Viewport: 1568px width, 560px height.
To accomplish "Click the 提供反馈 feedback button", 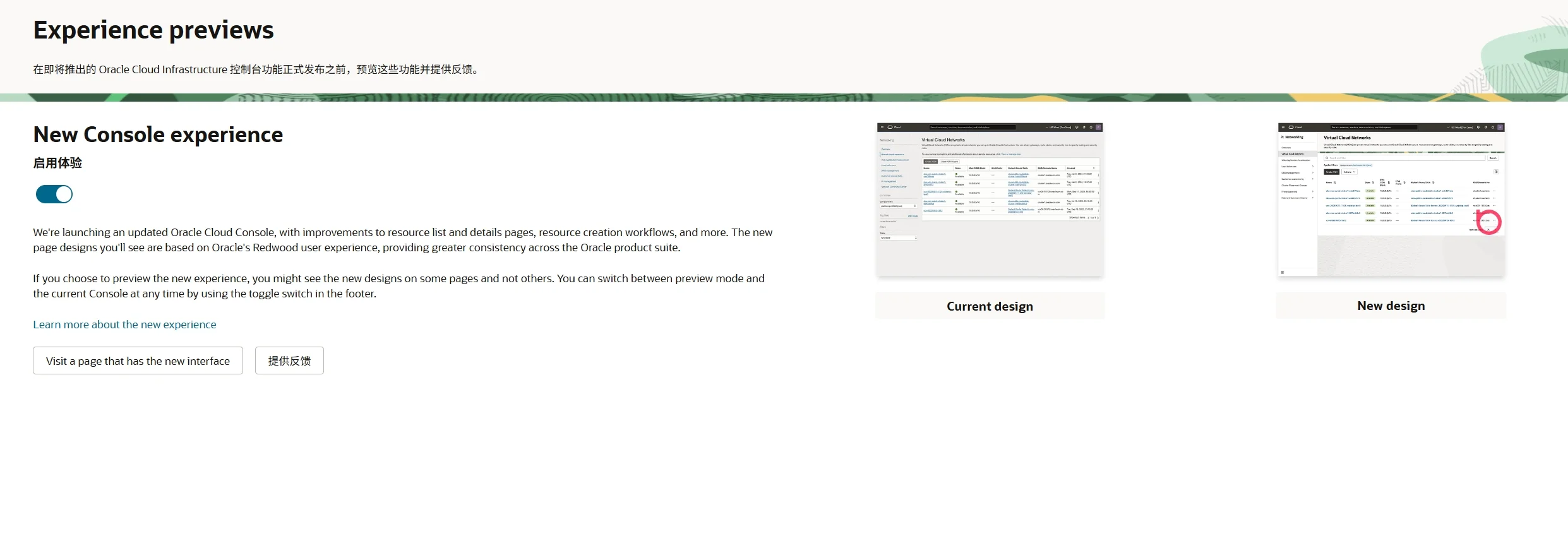I will coord(289,360).
